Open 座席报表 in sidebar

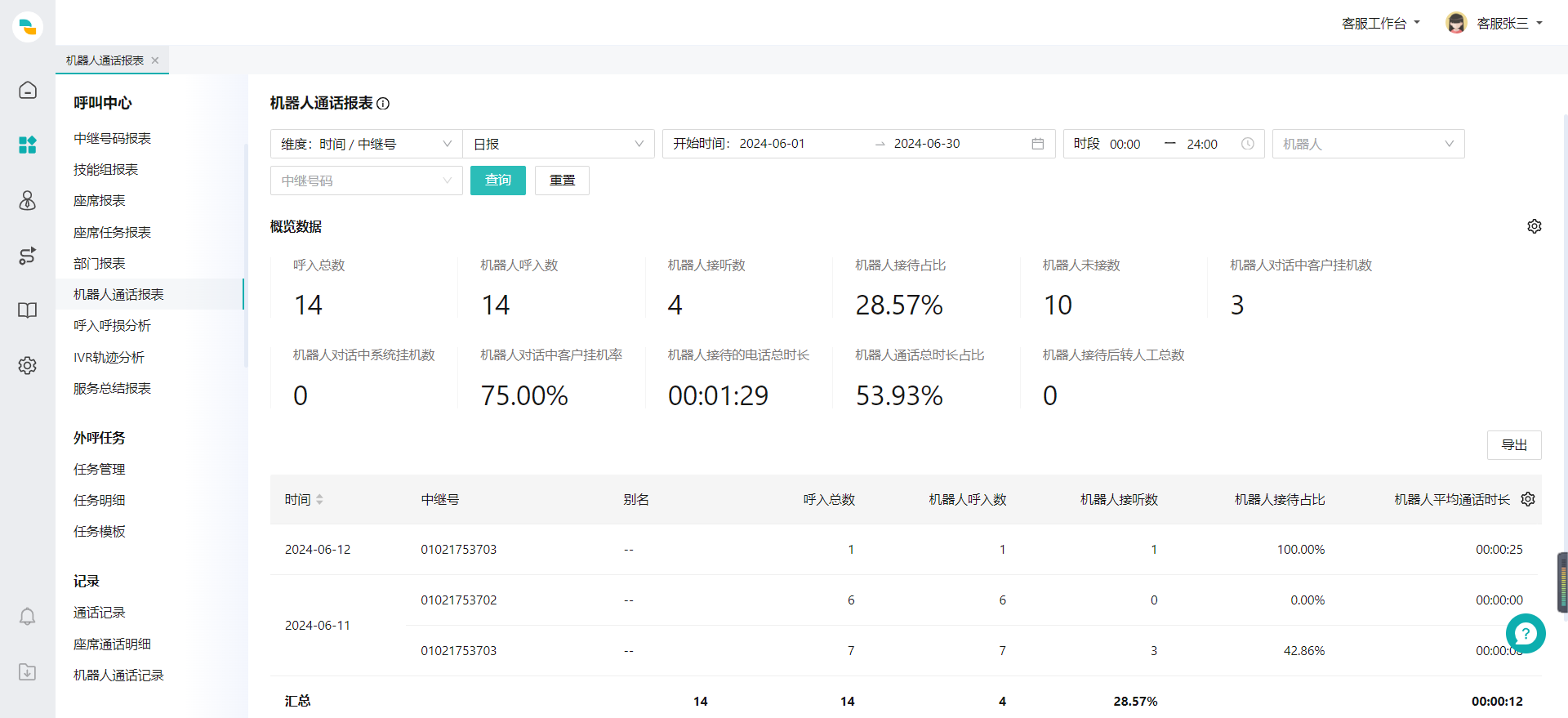pos(100,201)
